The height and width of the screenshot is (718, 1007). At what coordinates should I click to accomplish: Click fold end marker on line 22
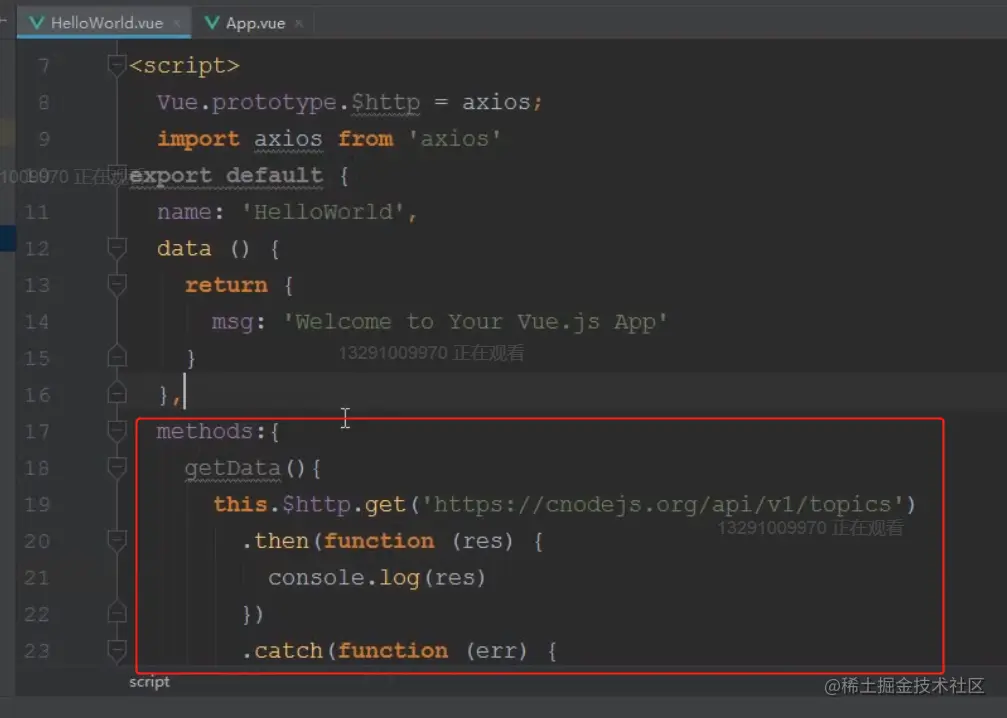(x=117, y=613)
